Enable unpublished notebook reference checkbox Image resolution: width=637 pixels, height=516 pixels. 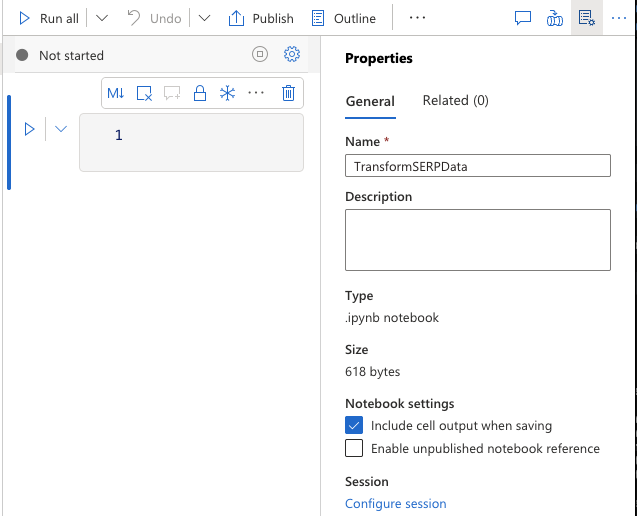click(x=354, y=448)
